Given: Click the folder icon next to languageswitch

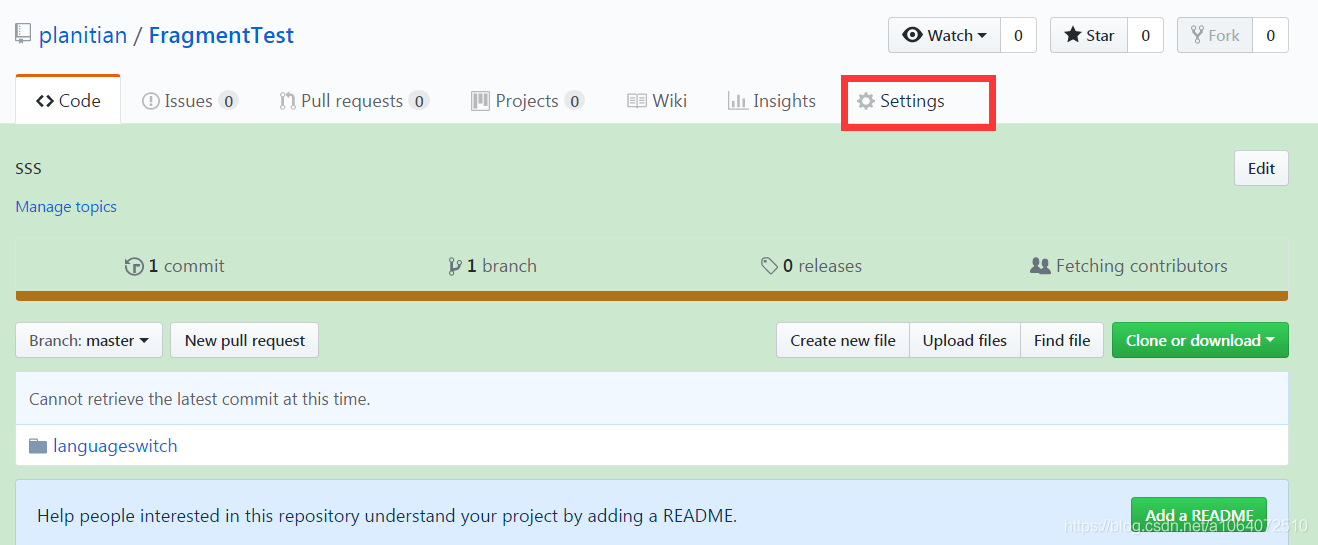Looking at the screenshot, I should [x=38, y=446].
